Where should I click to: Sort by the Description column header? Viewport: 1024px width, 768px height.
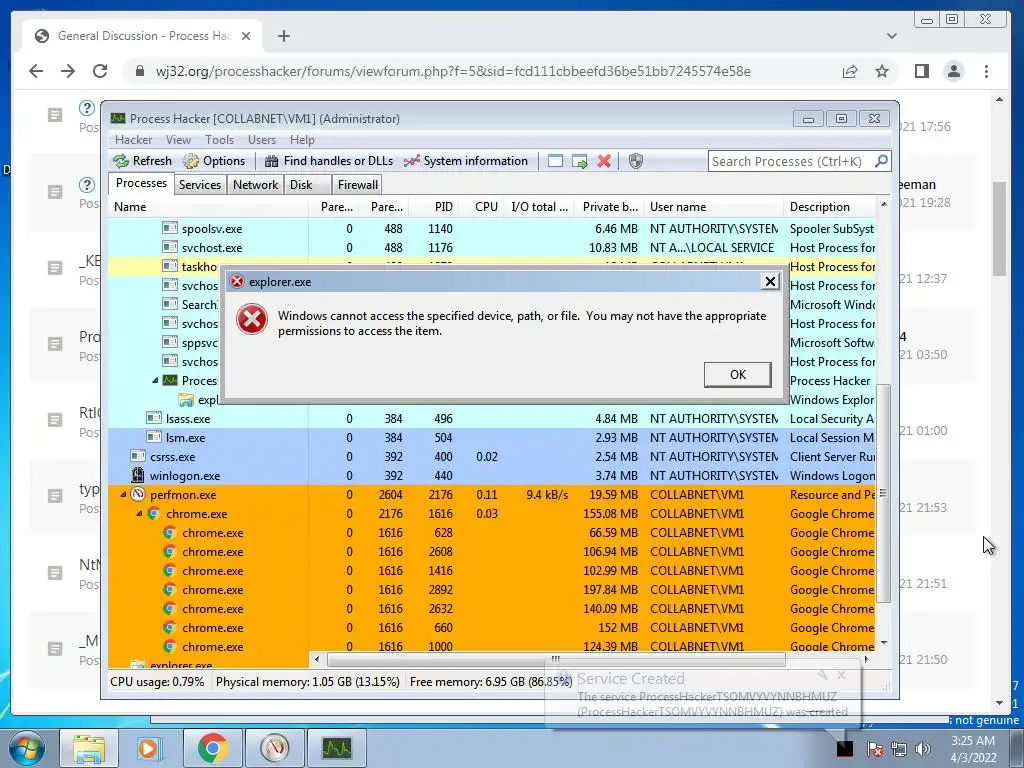click(x=829, y=206)
